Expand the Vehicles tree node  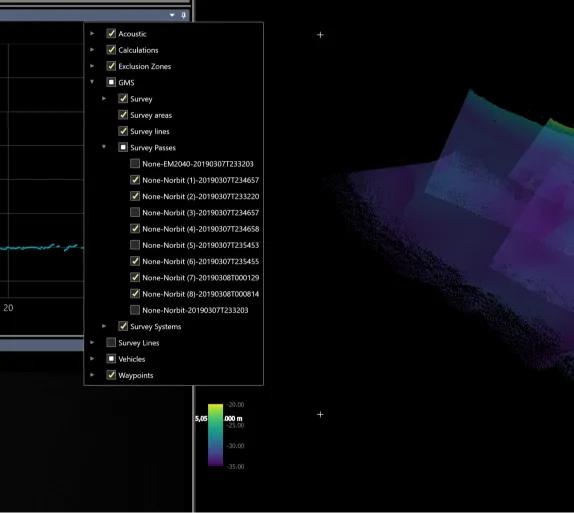click(x=92, y=358)
